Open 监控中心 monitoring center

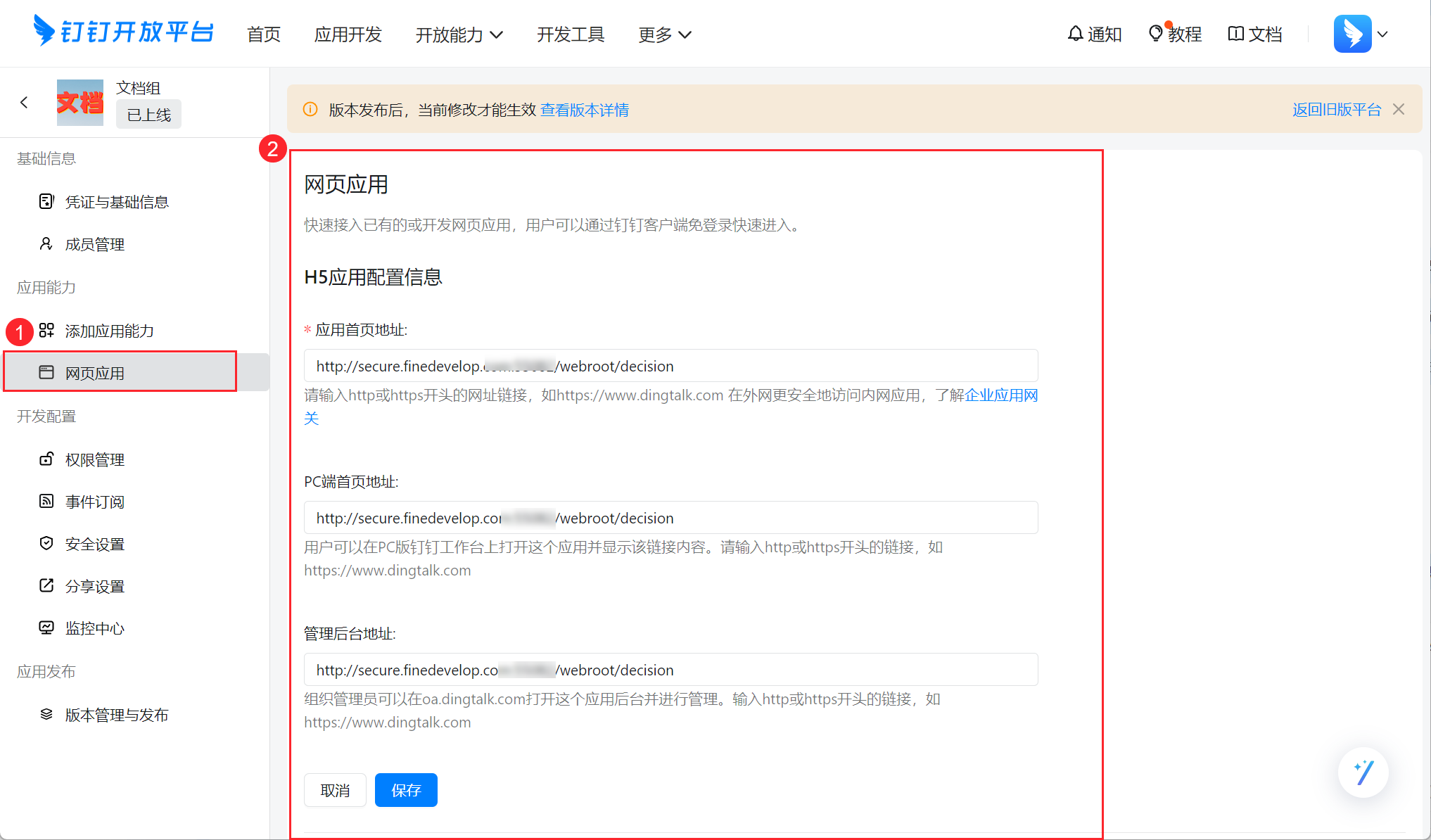[94, 628]
